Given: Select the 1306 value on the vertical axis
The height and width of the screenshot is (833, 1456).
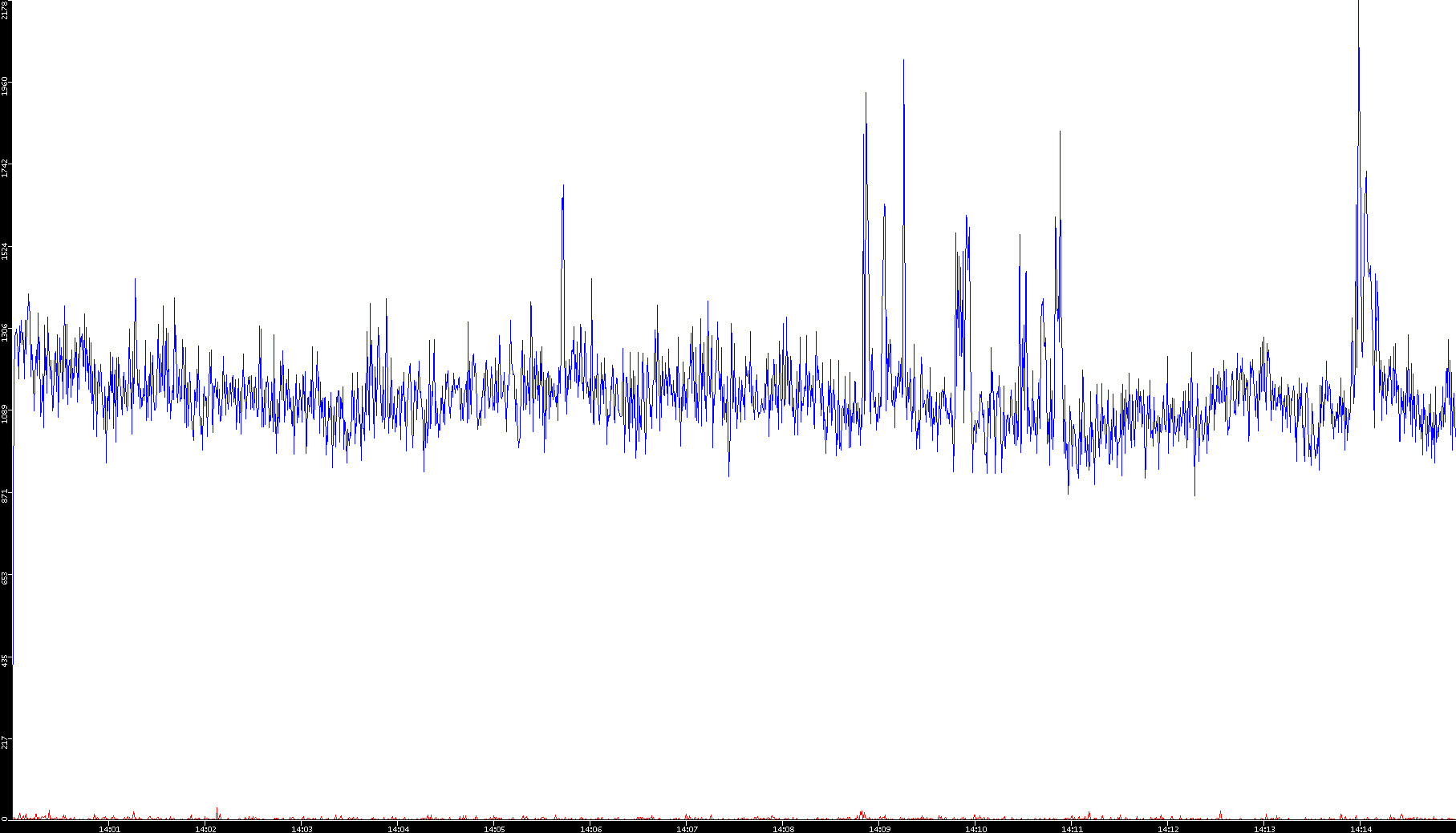Looking at the screenshot, I should (5, 333).
